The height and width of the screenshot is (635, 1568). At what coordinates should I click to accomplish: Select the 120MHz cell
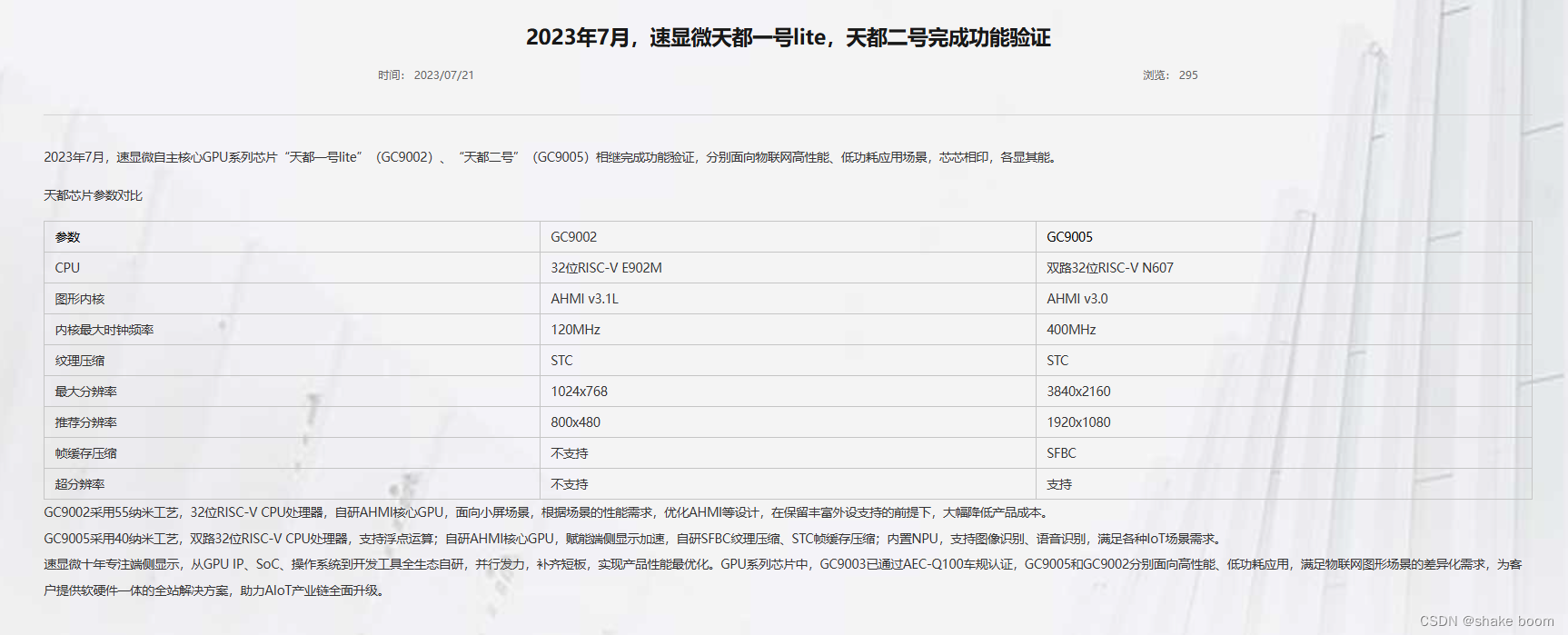click(x=788, y=330)
